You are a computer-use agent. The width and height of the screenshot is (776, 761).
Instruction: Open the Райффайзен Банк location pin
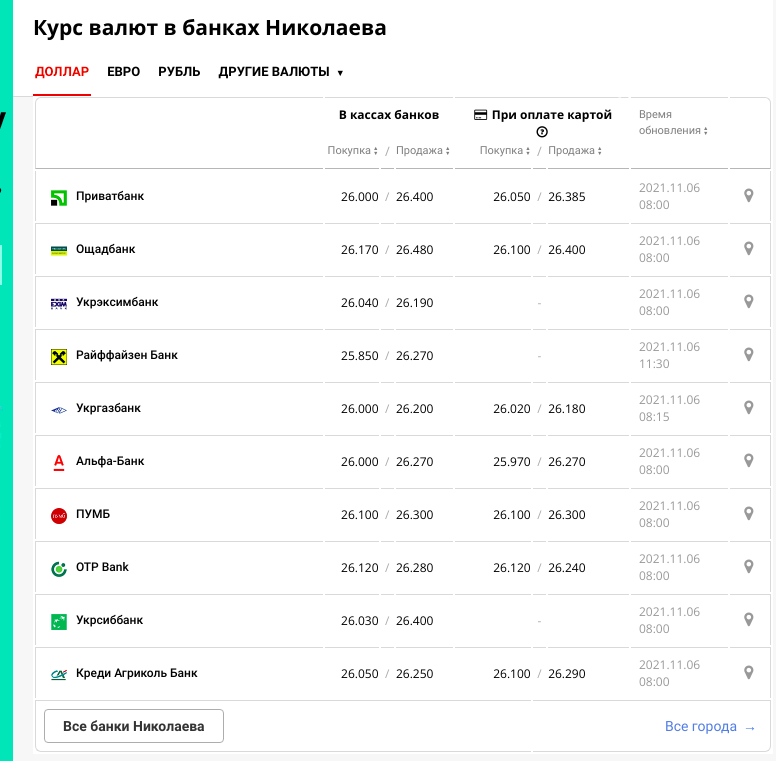[749, 355]
